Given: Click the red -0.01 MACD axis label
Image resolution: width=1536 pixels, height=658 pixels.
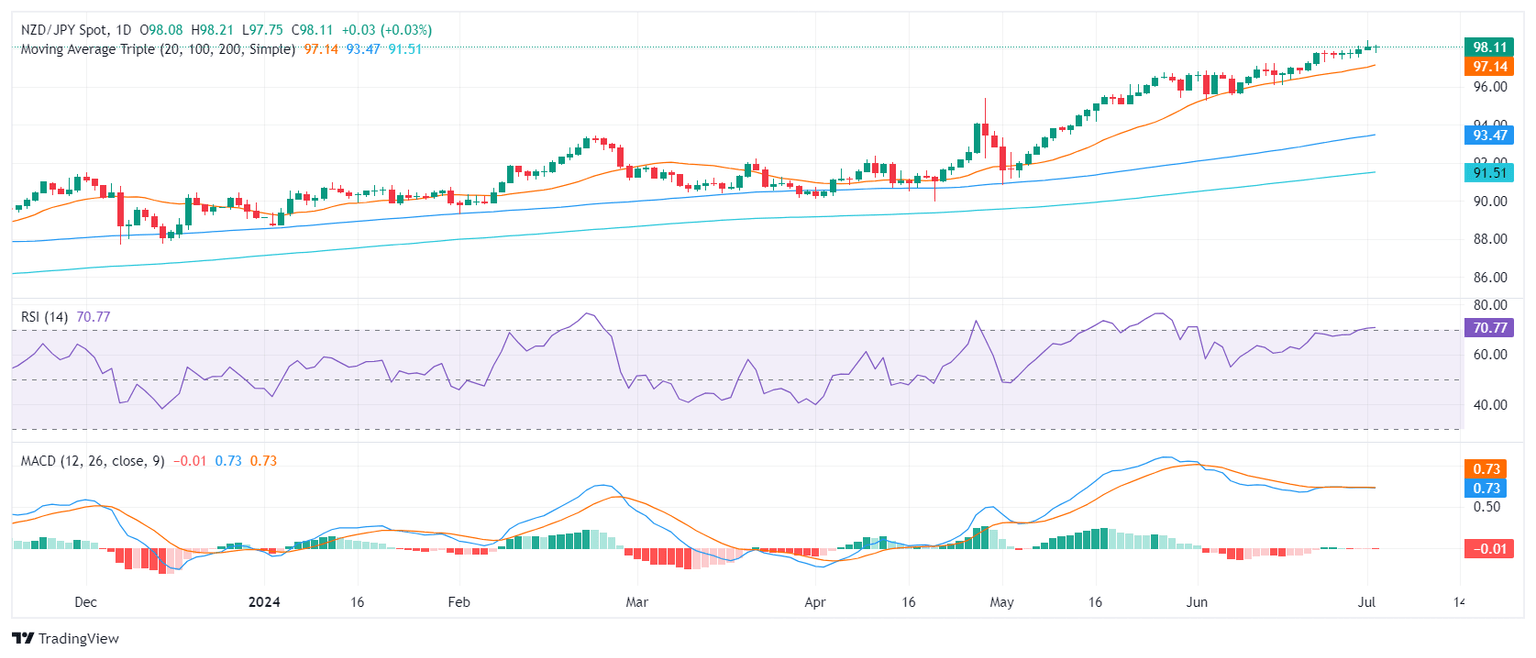Looking at the screenshot, I should click(1489, 548).
